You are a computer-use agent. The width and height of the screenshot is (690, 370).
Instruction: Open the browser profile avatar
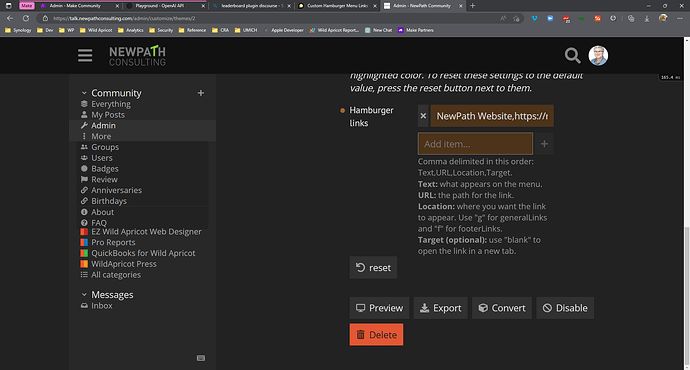click(x=663, y=18)
